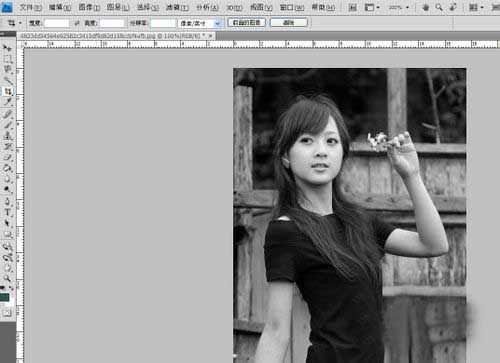Open the Crop tool preset picker arrow
The height and width of the screenshot is (363, 500).
coord(20,23)
